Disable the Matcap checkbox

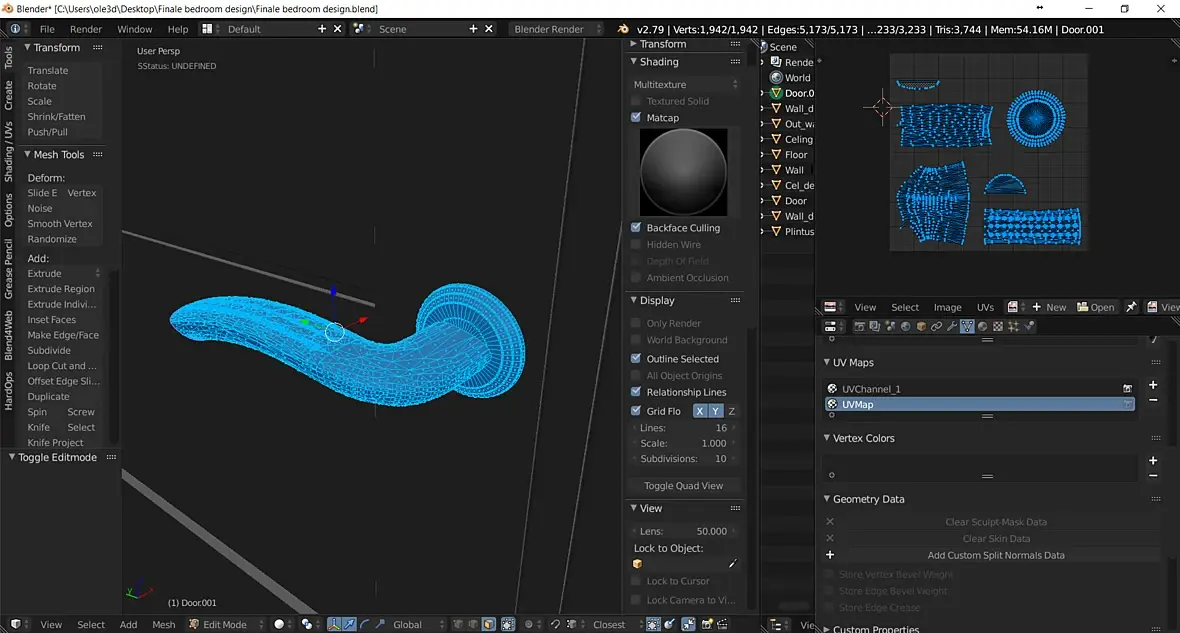(636, 118)
